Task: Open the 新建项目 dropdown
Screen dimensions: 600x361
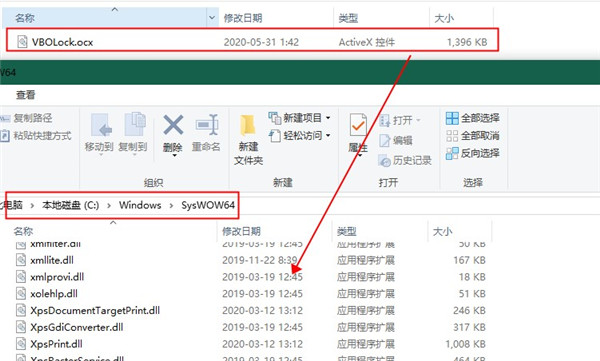Action: coord(300,118)
